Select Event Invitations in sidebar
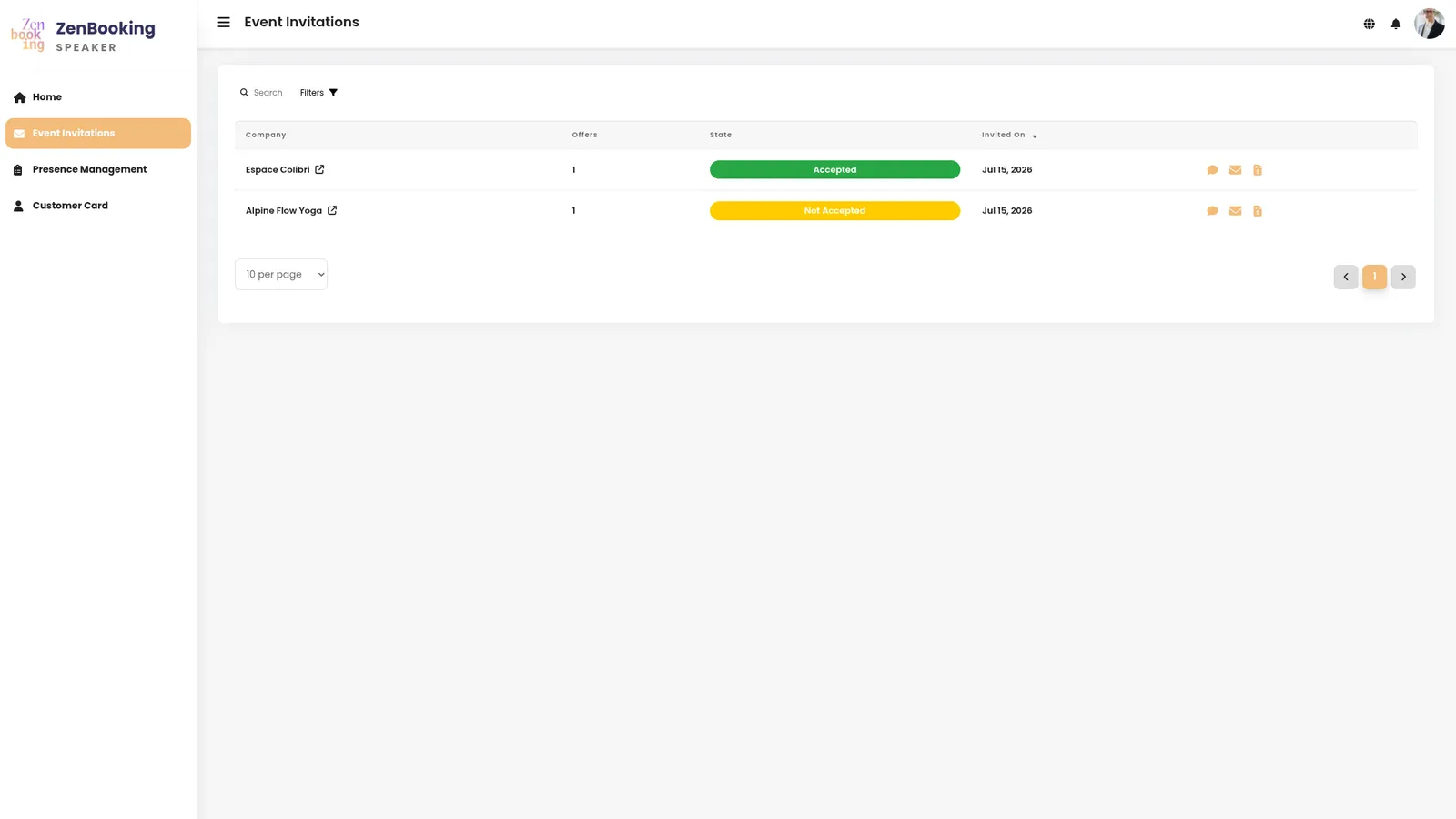This screenshot has height=819, width=1456. (x=98, y=134)
